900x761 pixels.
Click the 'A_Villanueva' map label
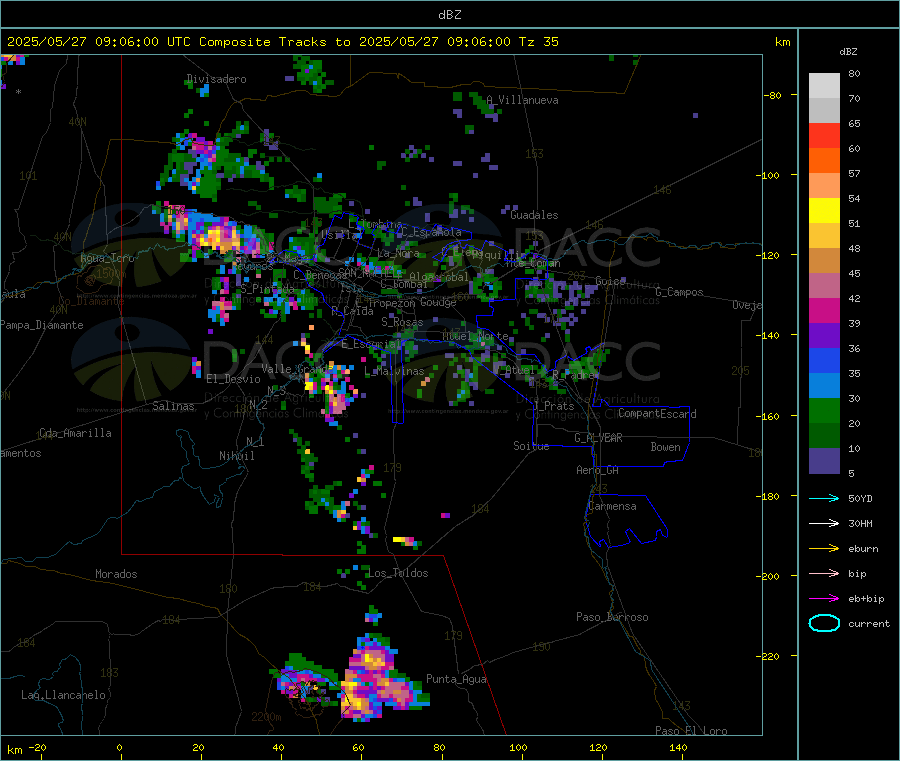(522, 100)
